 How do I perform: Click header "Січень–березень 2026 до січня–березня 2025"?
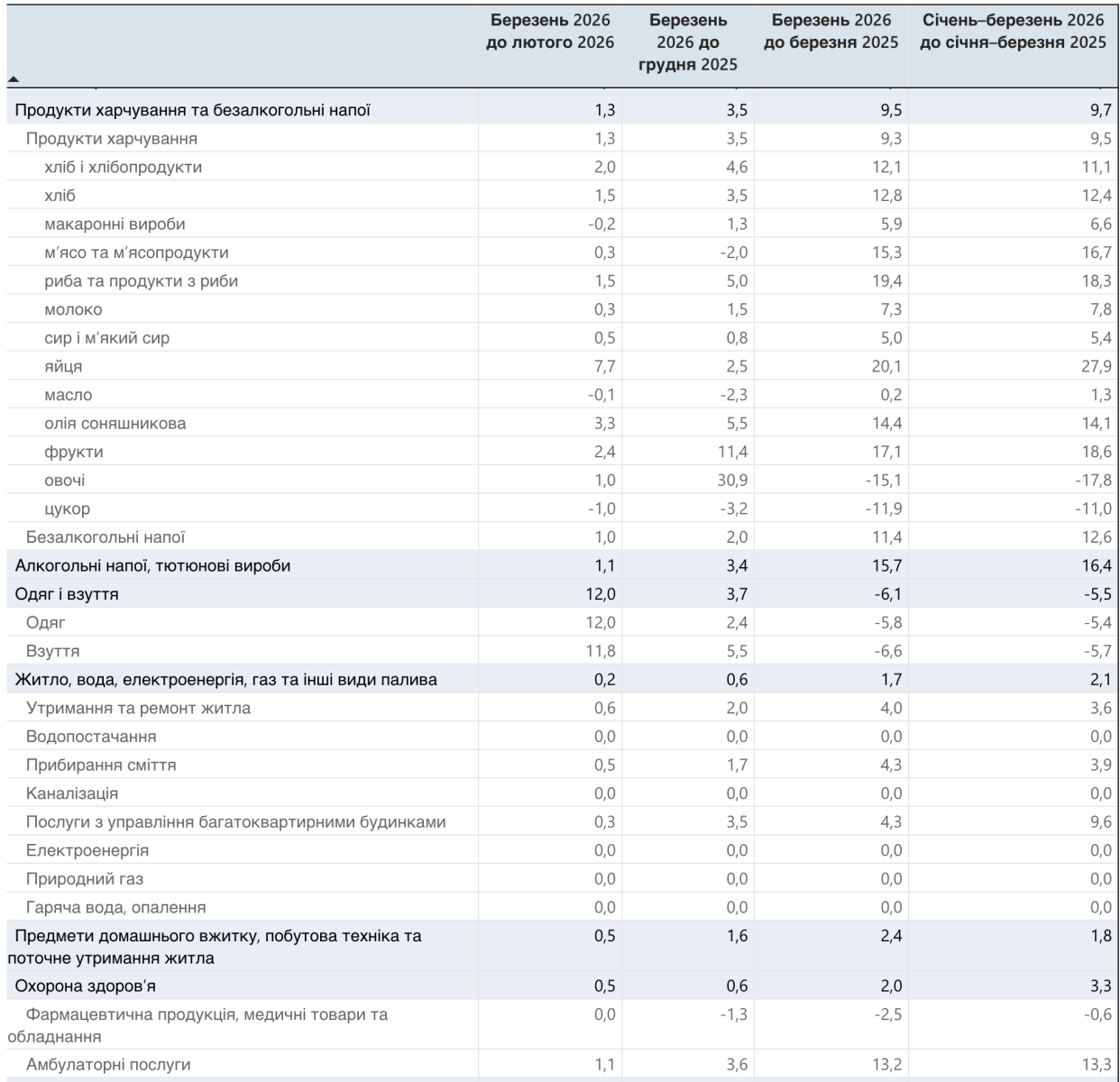(x=1013, y=32)
